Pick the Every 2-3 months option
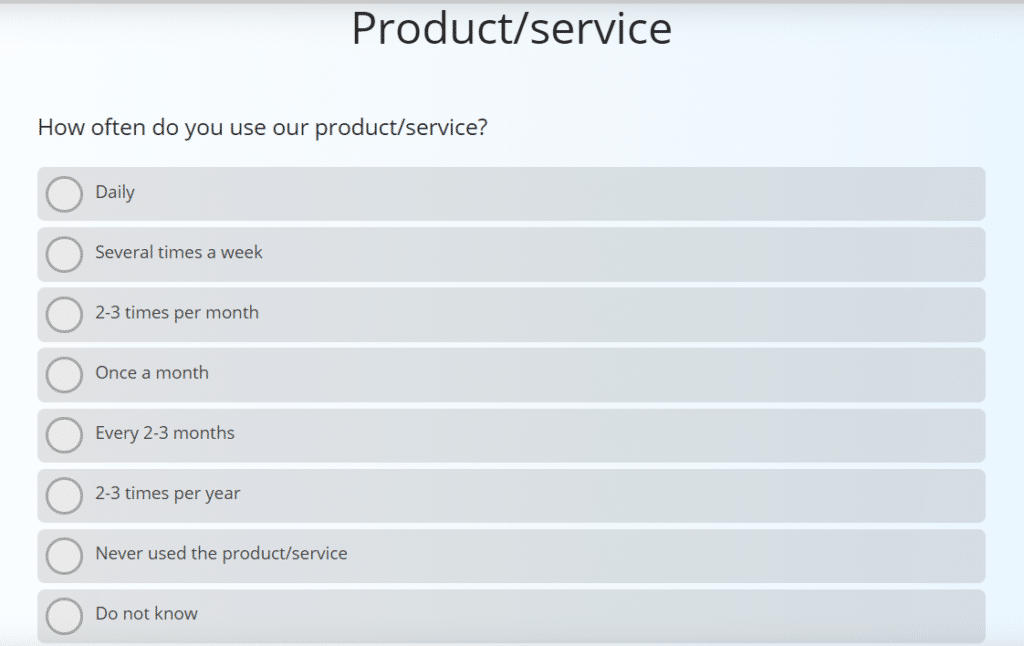Image resolution: width=1024 pixels, height=646 pixels. 64,435
